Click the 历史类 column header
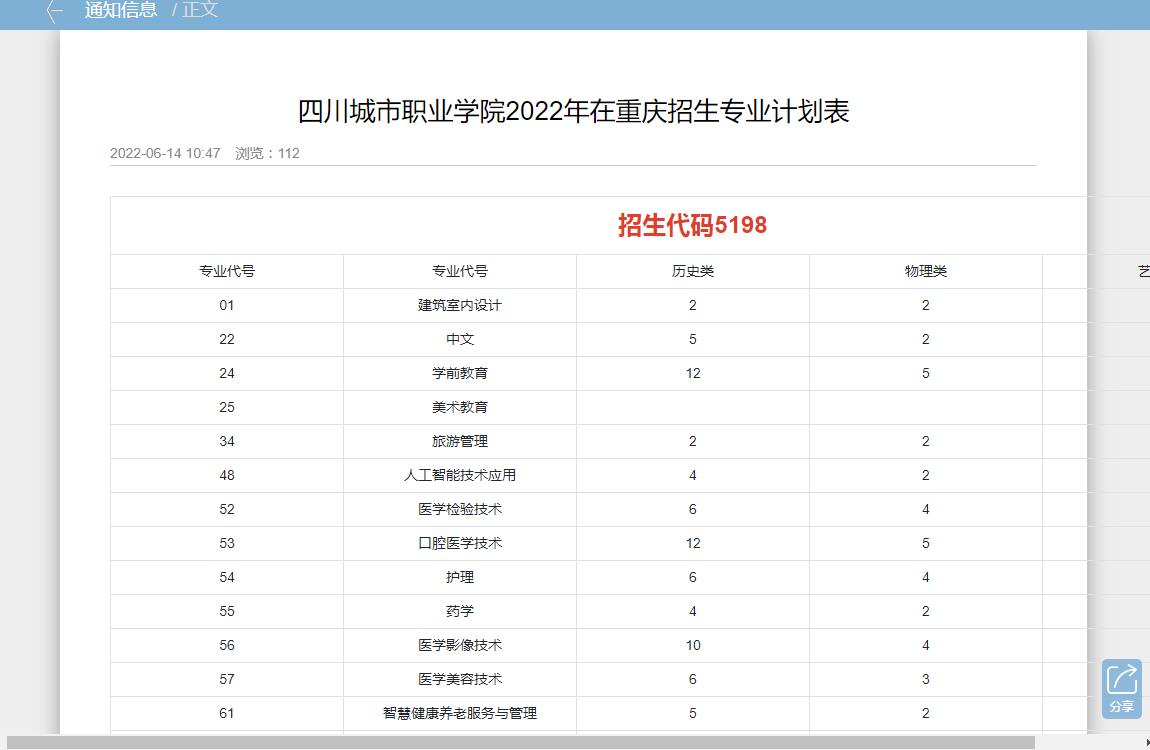Screen dimensions: 1150x750 point(692,271)
